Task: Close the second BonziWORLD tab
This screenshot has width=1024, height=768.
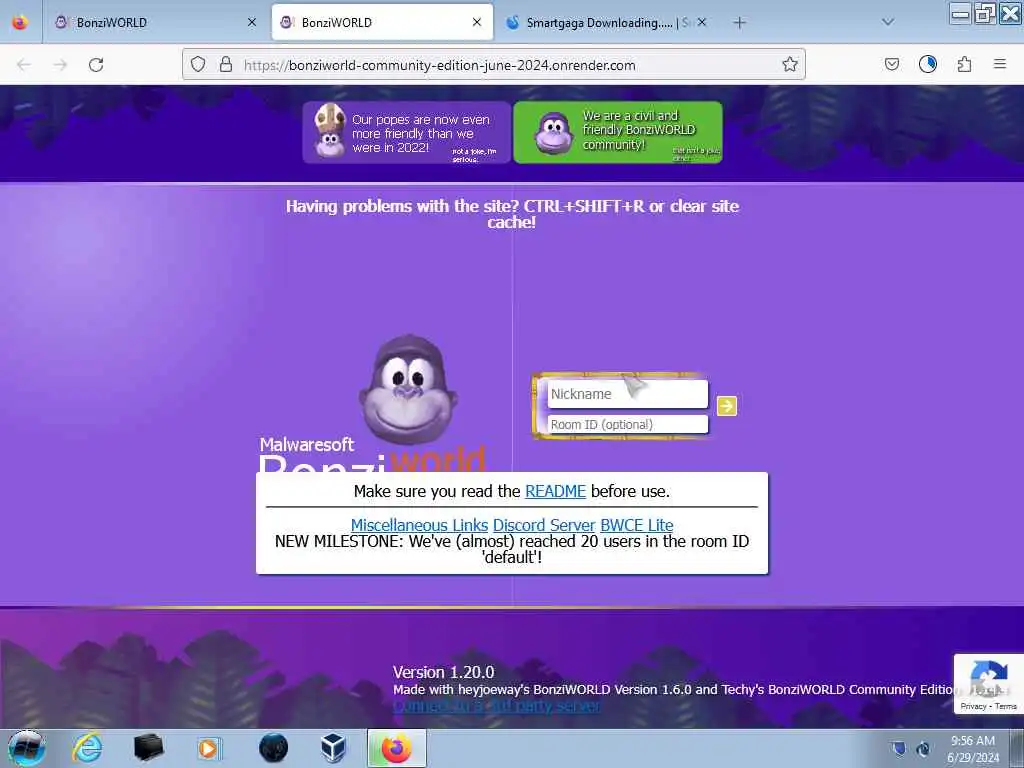Action: 477,22
